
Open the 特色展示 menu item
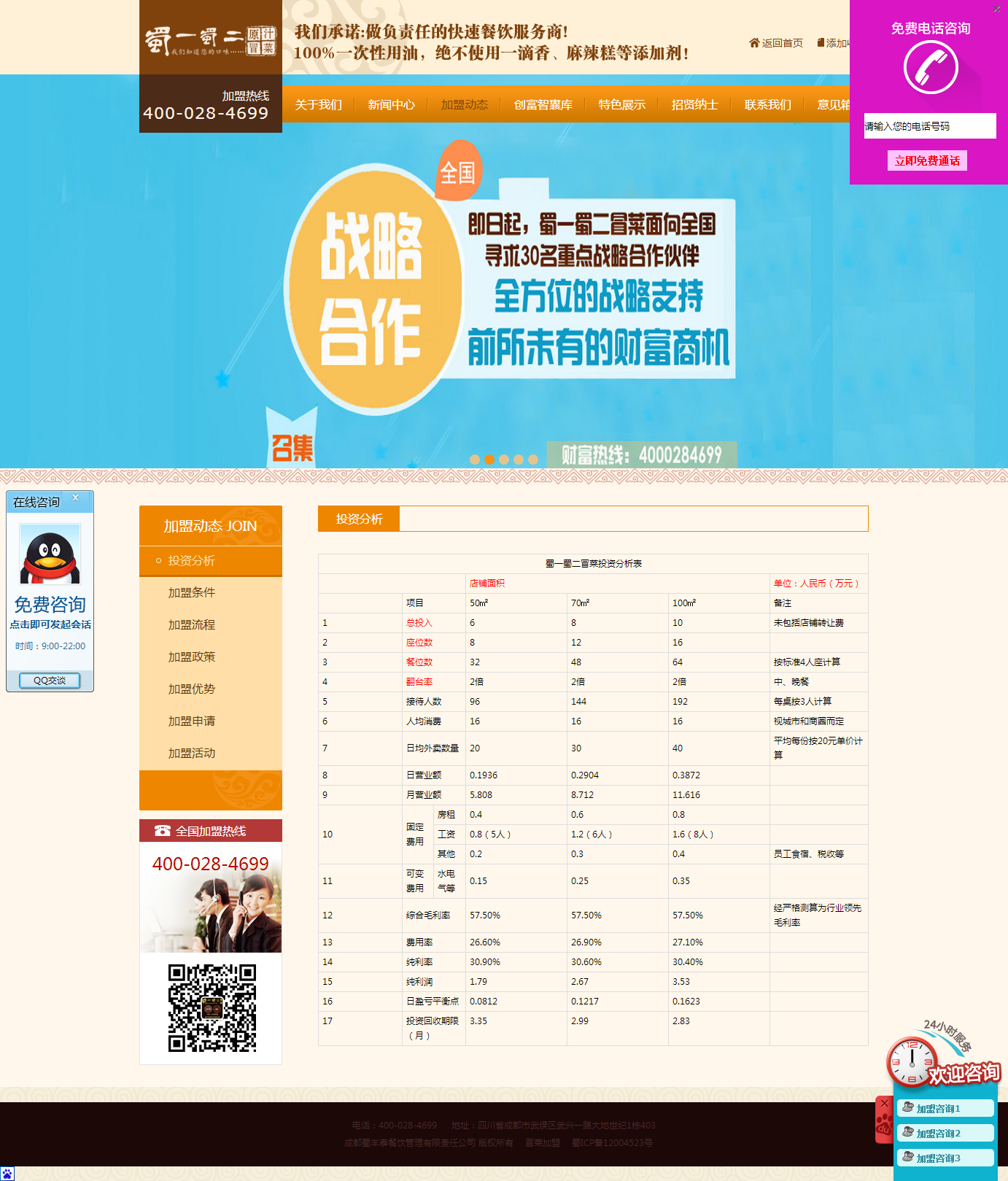click(622, 104)
